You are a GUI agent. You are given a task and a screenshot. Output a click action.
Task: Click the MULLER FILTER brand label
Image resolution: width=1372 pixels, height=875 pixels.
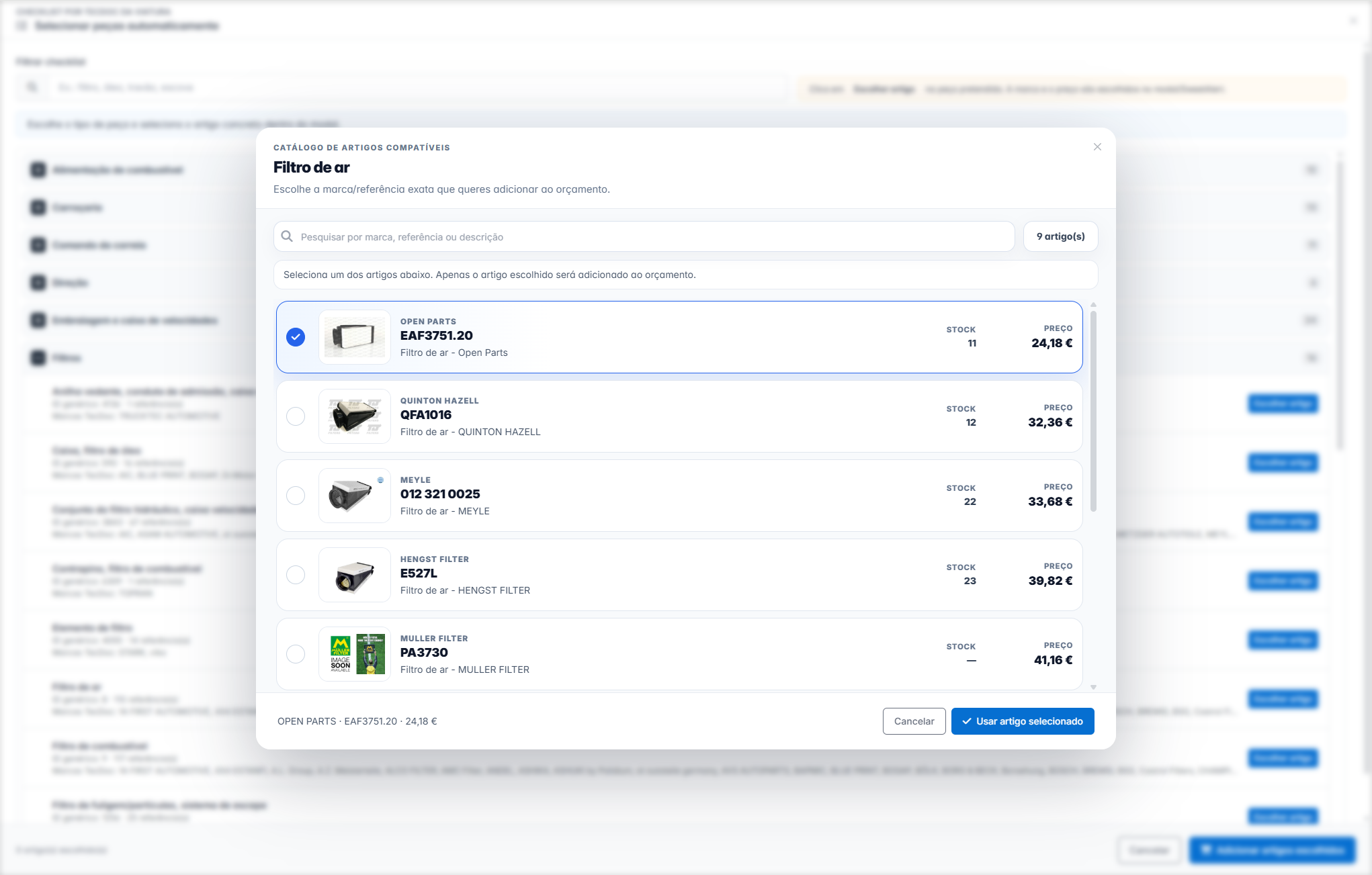(x=434, y=639)
